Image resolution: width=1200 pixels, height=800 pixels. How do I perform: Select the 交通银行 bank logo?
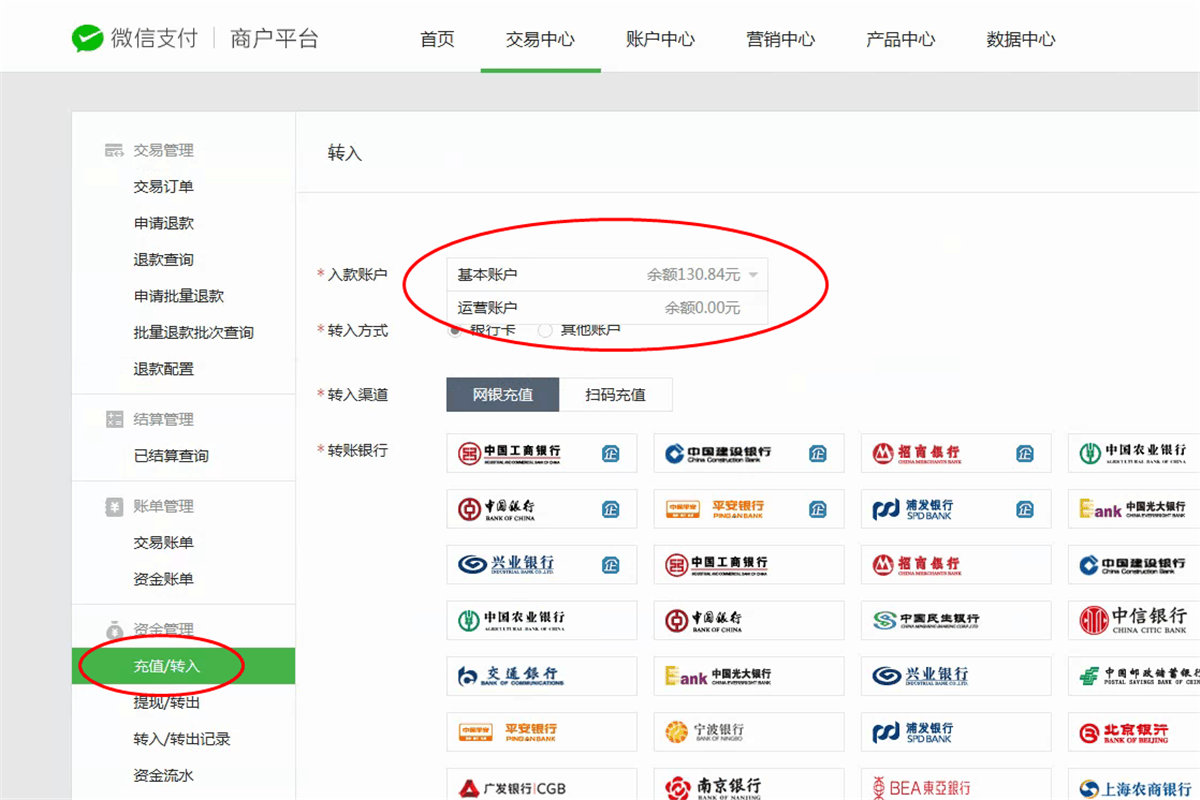[541, 677]
